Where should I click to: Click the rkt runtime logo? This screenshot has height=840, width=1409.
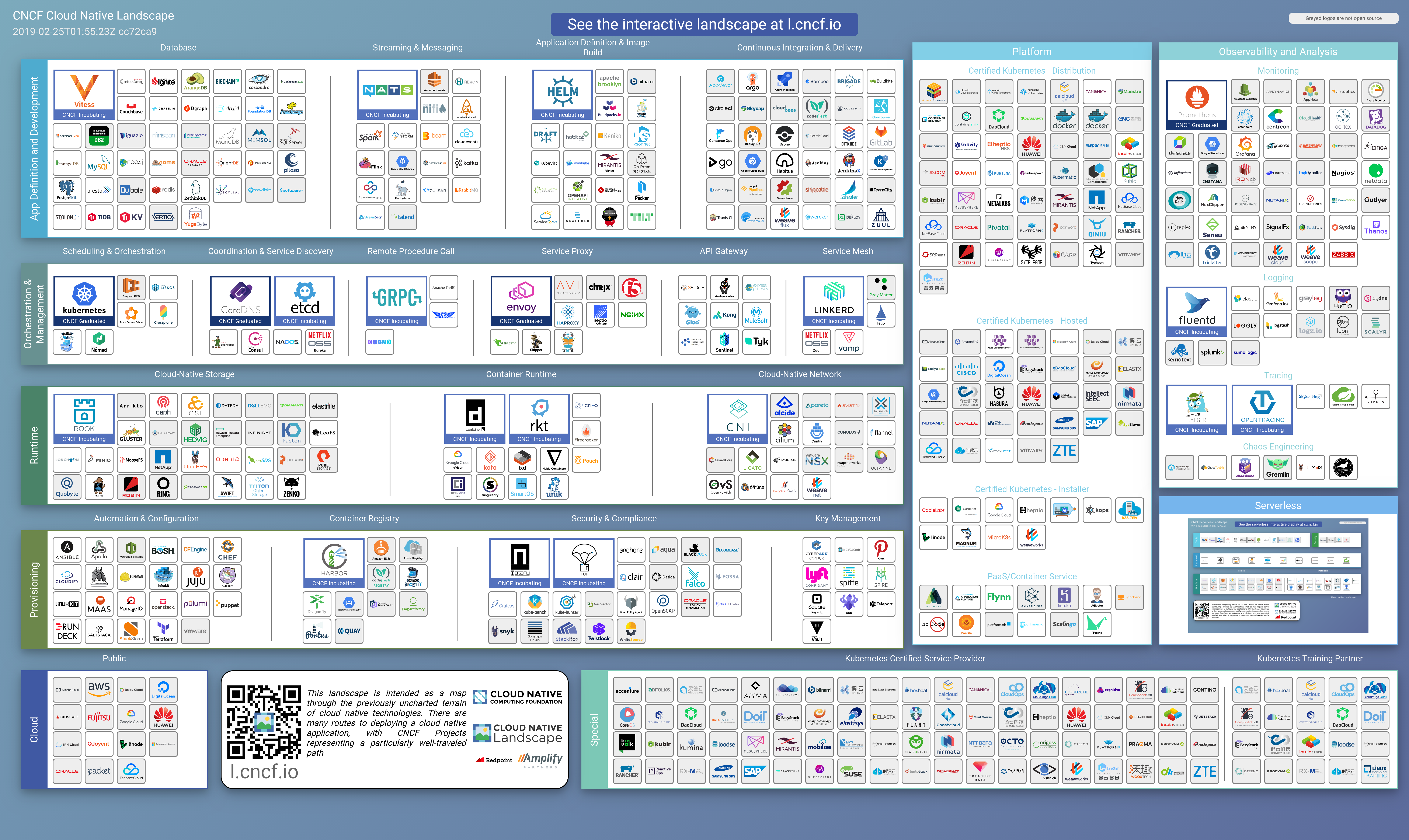[539, 419]
